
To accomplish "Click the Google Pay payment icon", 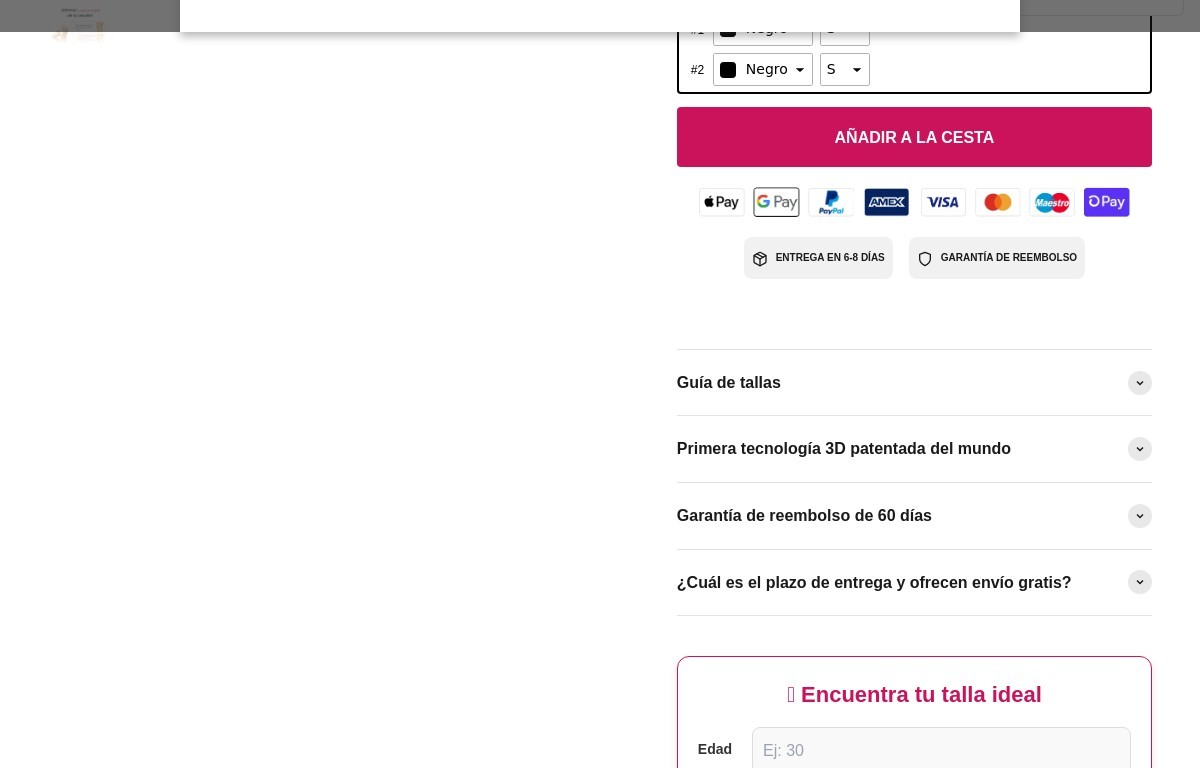I will 776,202.
